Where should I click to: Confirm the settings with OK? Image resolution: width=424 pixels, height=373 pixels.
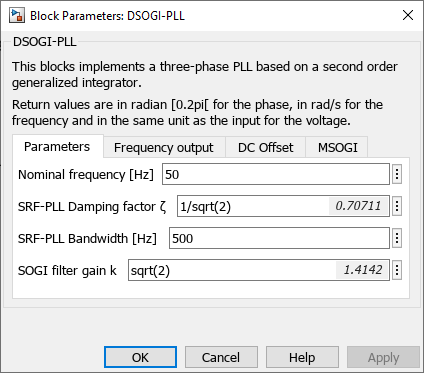tap(140, 357)
